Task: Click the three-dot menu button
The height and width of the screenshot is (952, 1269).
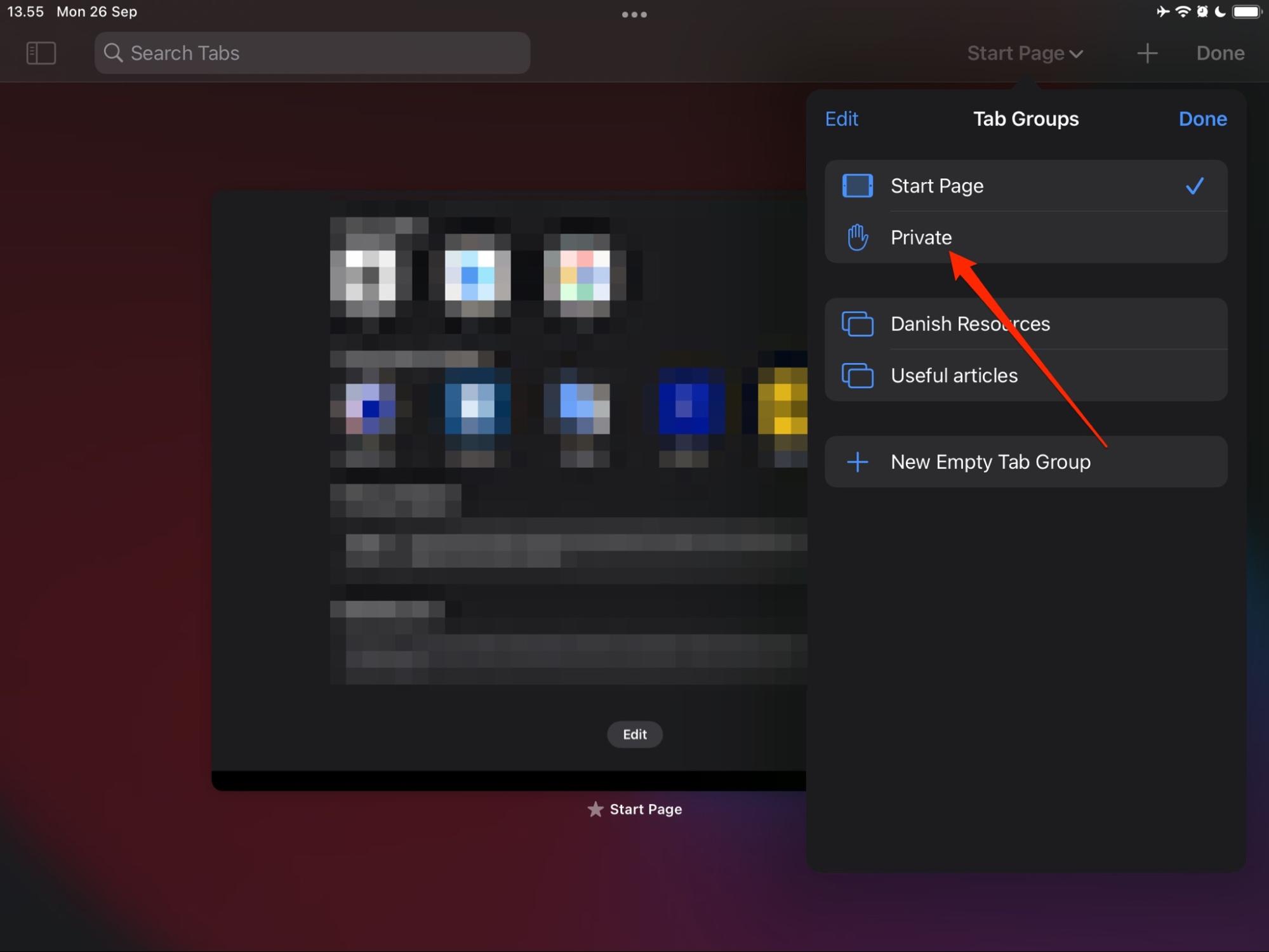Action: coord(634,14)
